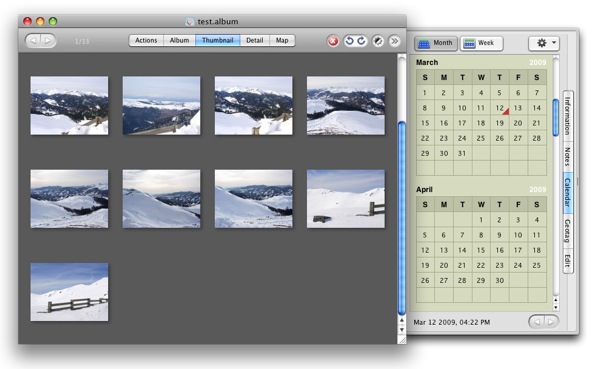Select April 24 in calendar
The width and height of the screenshot is (600, 369).
(x=518, y=265)
